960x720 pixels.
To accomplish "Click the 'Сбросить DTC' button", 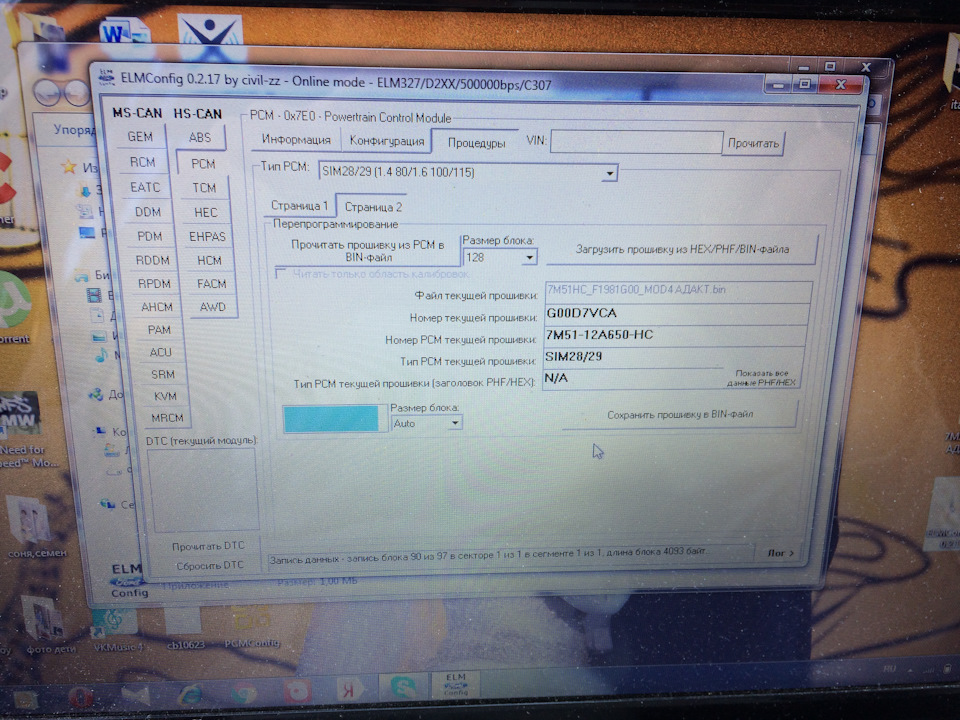I will tap(209, 565).
